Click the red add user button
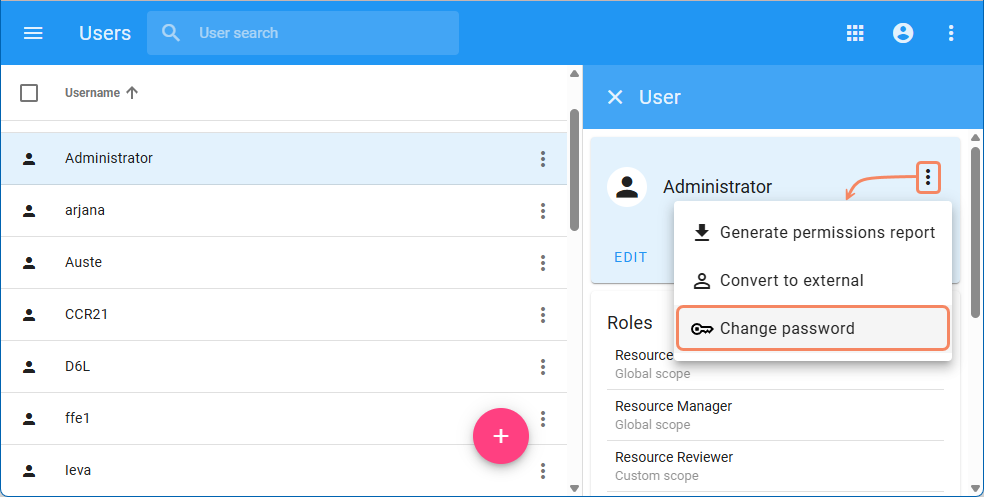 (x=500, y=436)
